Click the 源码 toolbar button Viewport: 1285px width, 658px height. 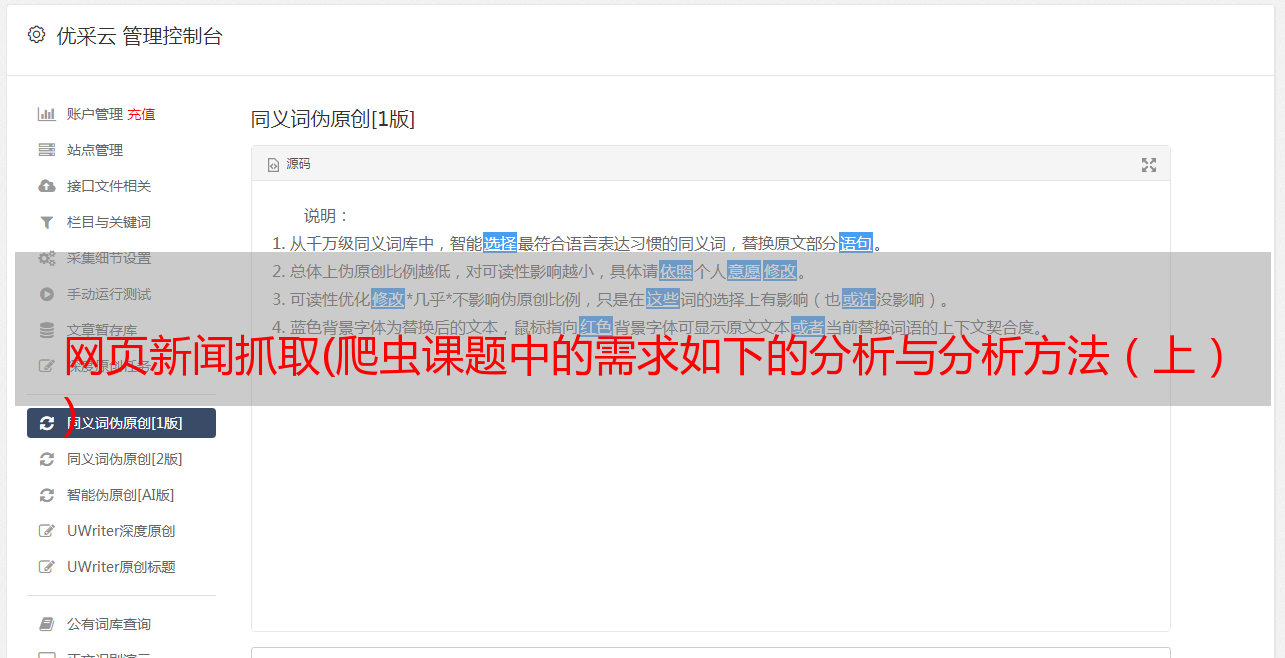pos(289,164)
